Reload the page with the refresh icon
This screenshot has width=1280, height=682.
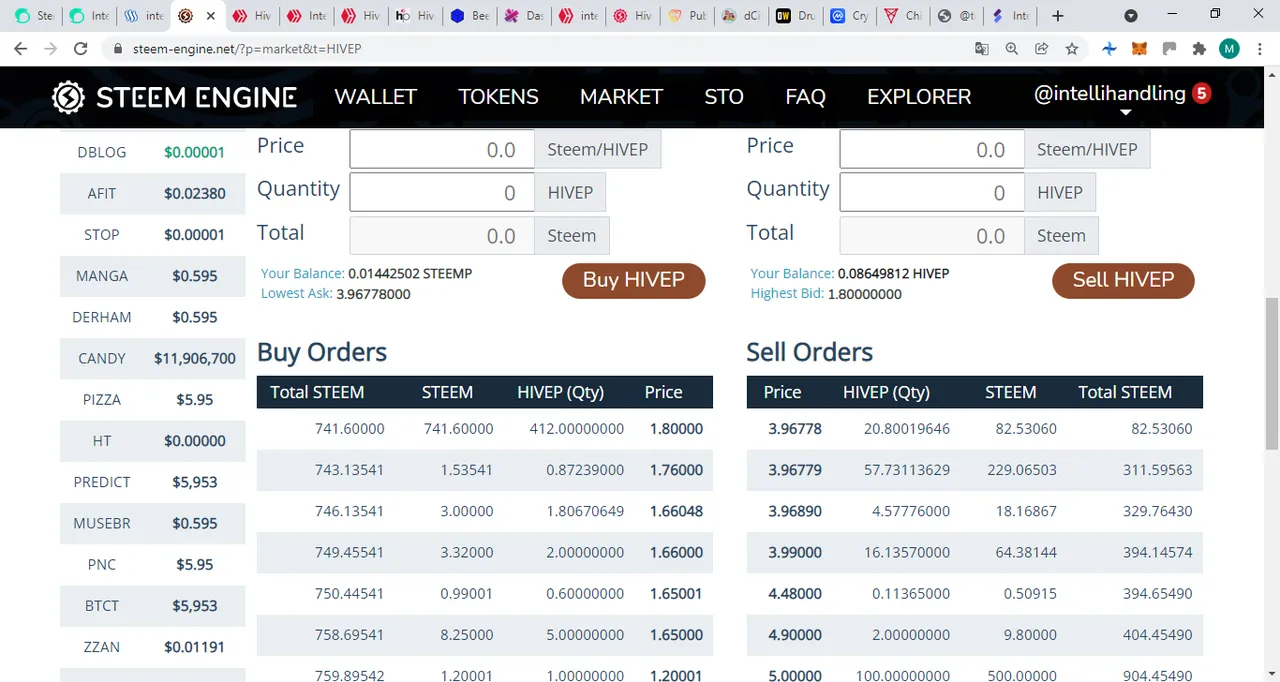pos(81,48)
